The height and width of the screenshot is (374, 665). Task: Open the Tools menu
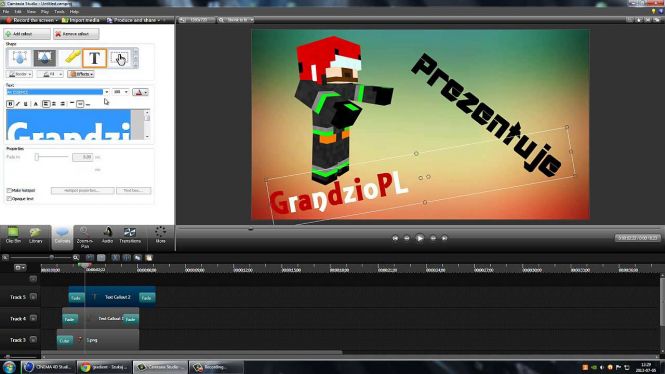(59, 11)
